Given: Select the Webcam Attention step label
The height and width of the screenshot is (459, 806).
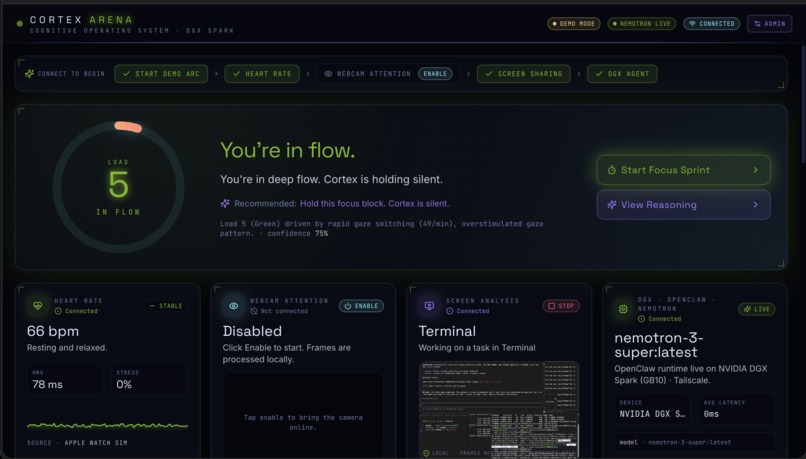Looking at the screenshot, I should (374, 74).
